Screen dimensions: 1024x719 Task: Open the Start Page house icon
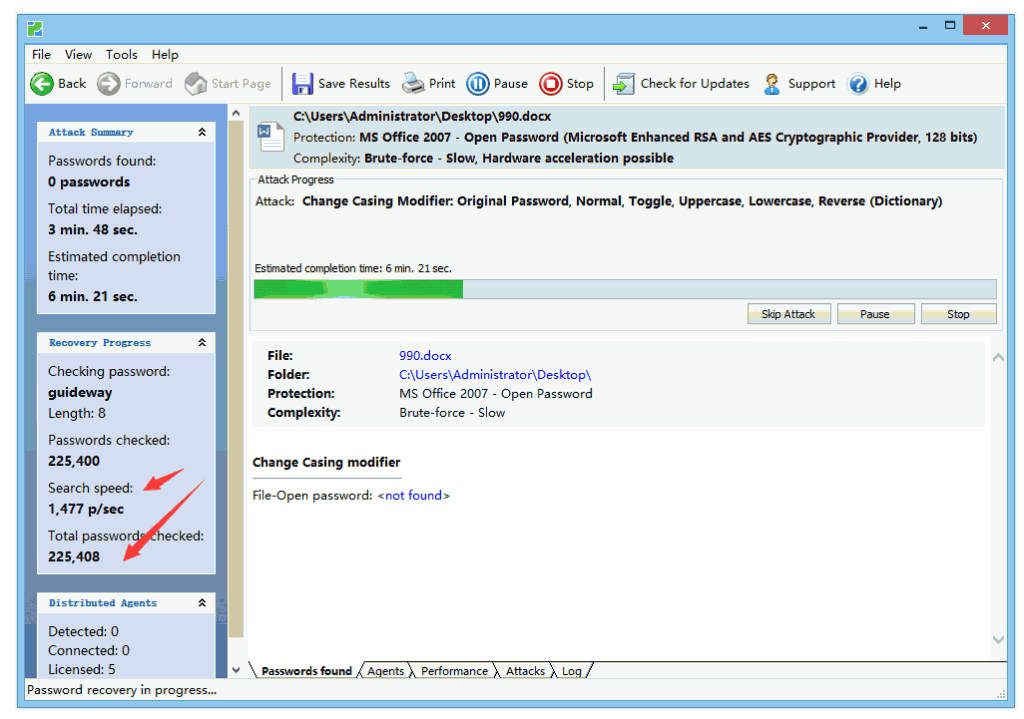tap(195, 84)
